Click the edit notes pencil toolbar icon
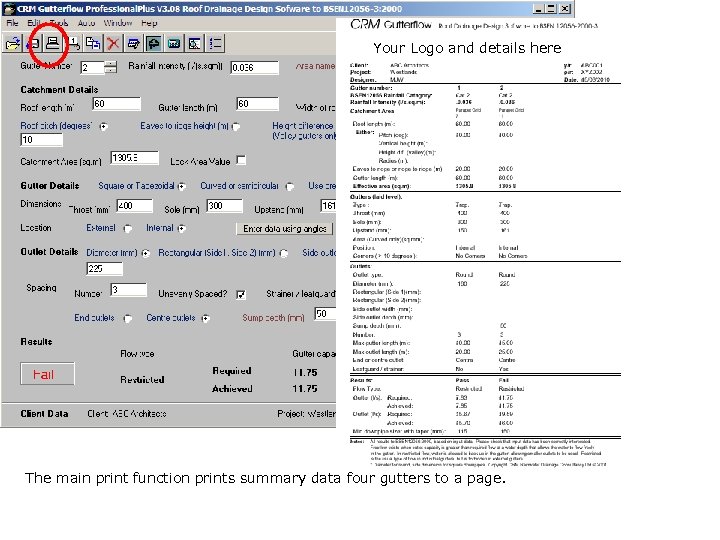 (x=133, y=44)
